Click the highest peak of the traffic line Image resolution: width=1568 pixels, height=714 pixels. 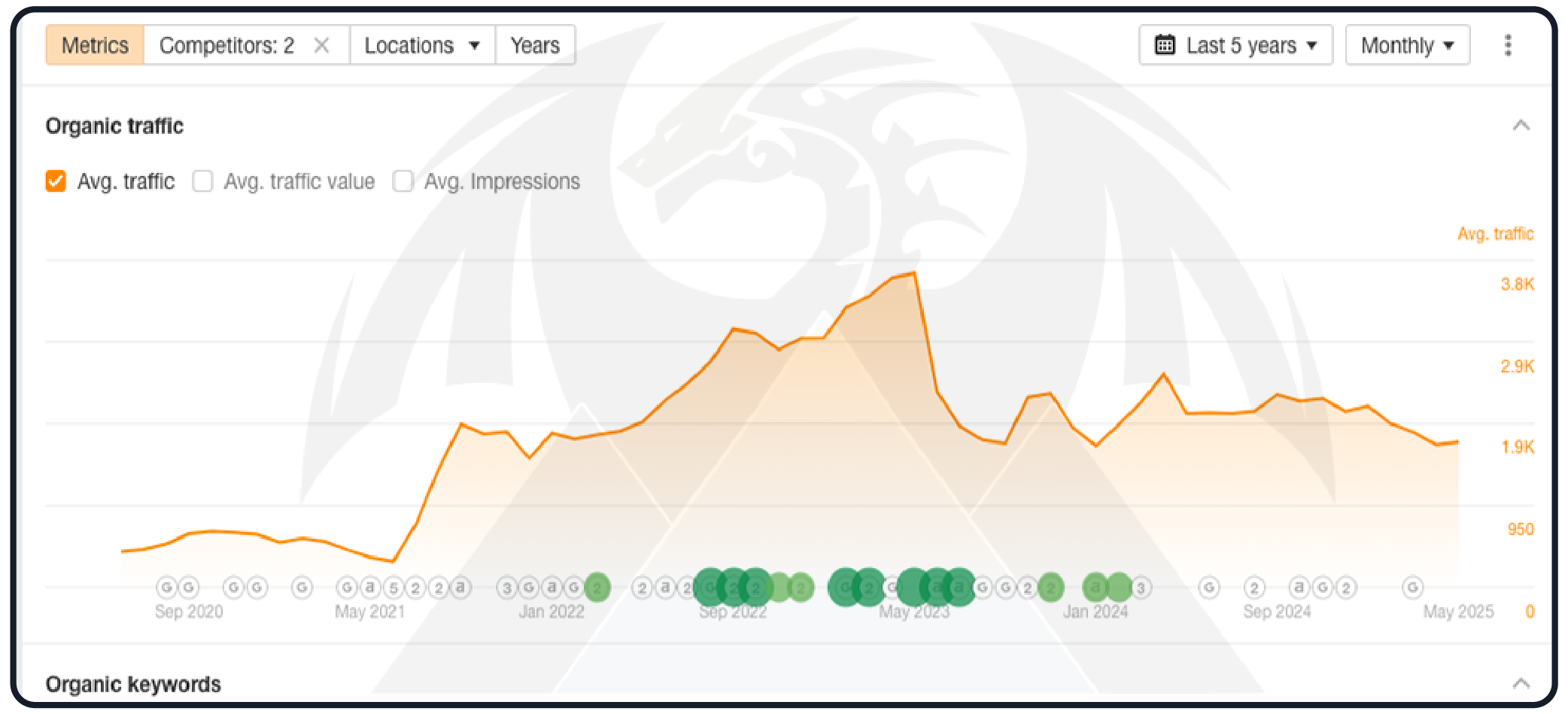coord(913,274)
